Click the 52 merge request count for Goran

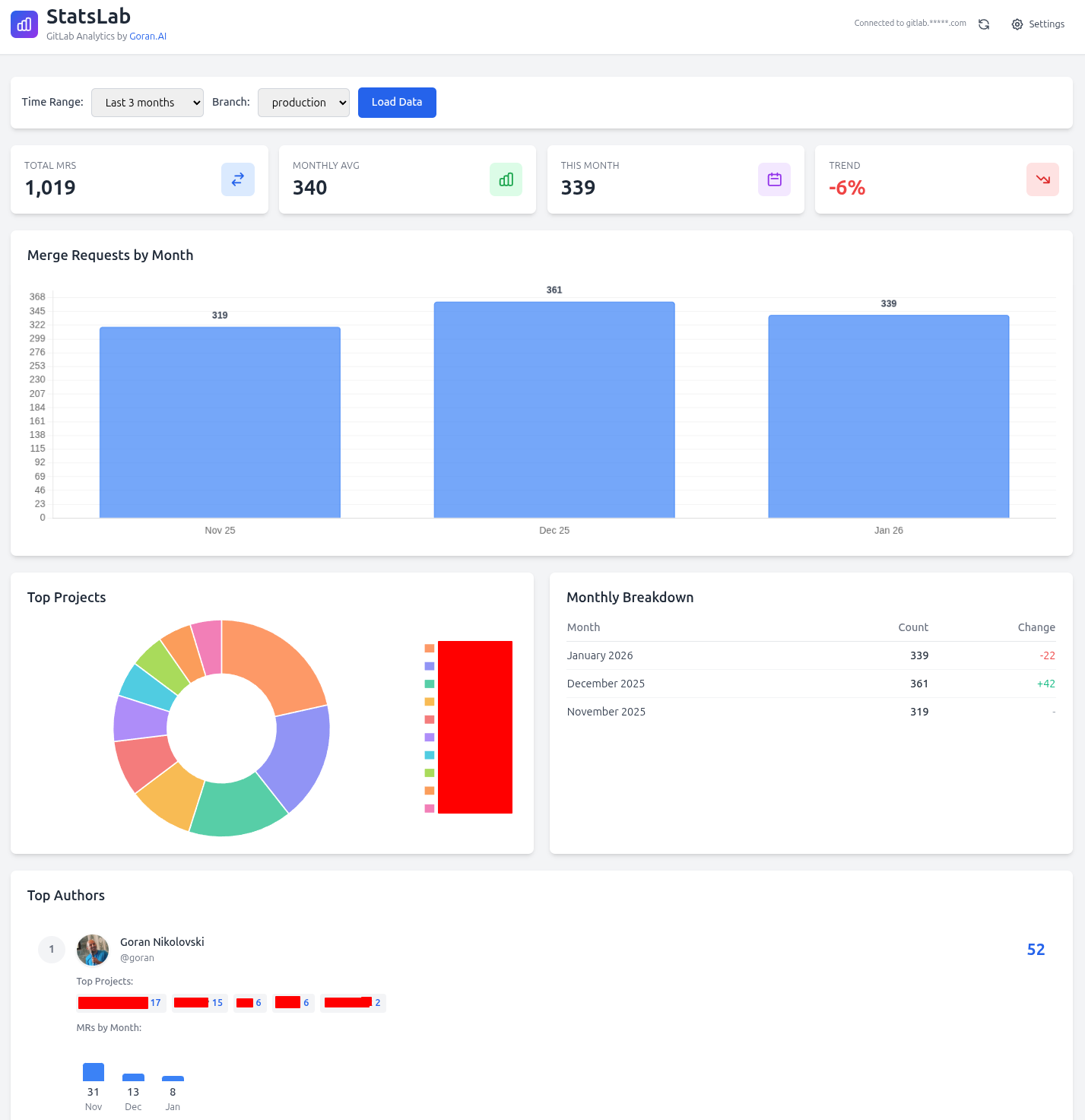[1036, 949]
